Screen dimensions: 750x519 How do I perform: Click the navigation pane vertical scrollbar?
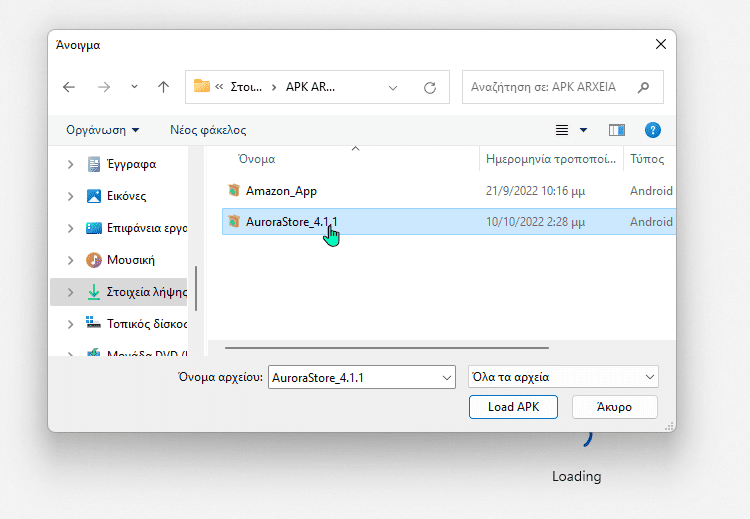[x=196, y=288]
